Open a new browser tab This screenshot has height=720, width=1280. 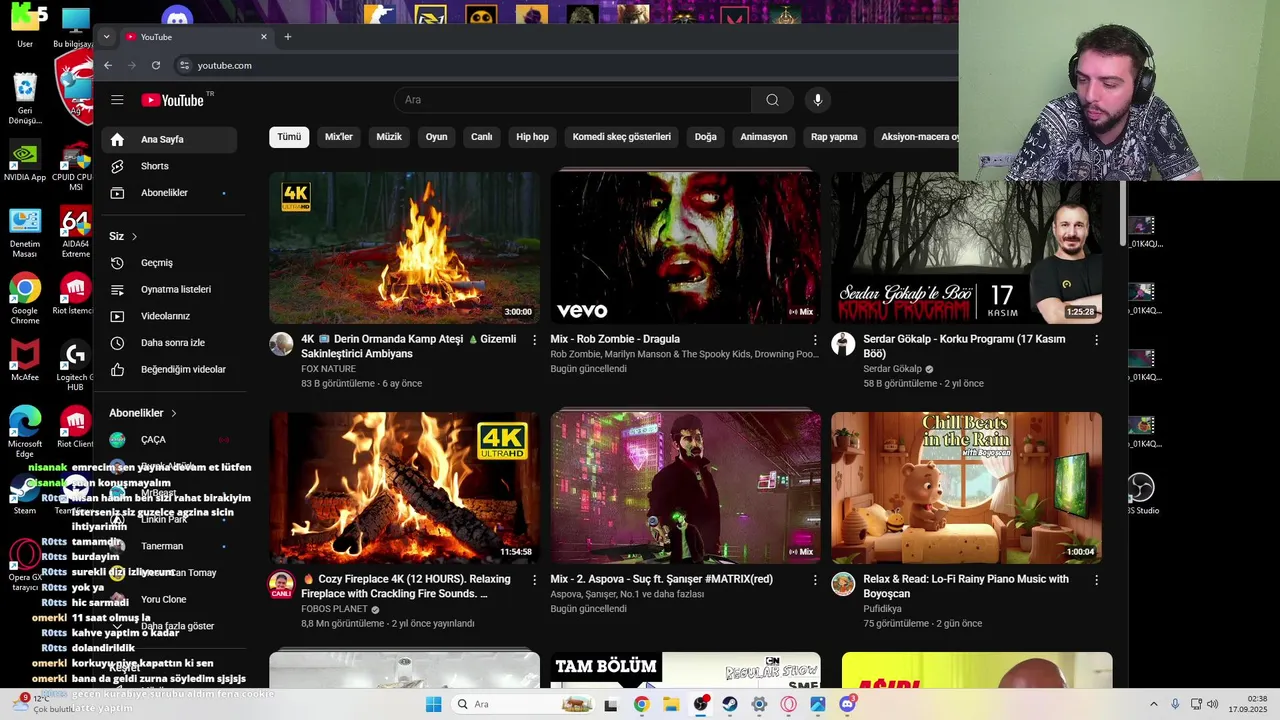point(288,37)
